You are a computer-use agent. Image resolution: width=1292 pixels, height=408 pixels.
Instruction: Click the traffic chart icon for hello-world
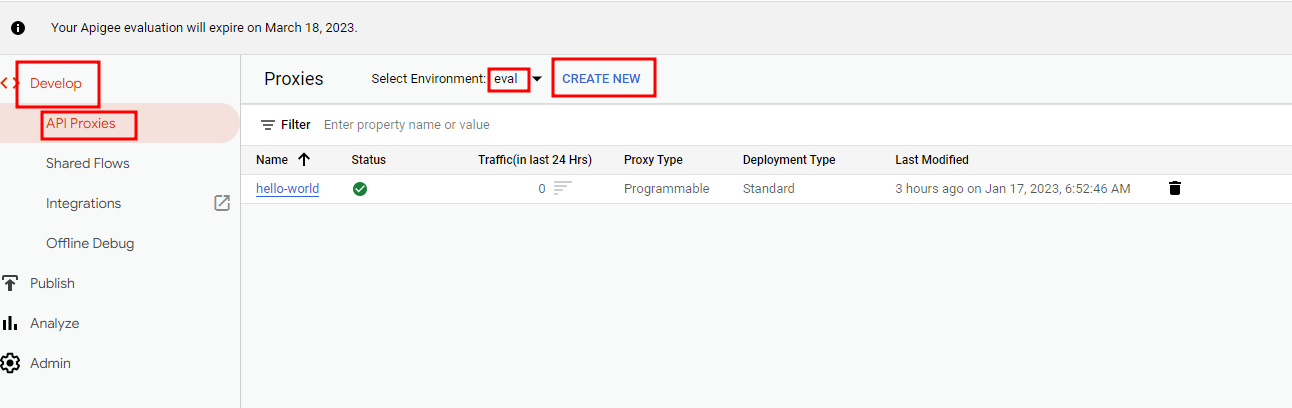563,188
